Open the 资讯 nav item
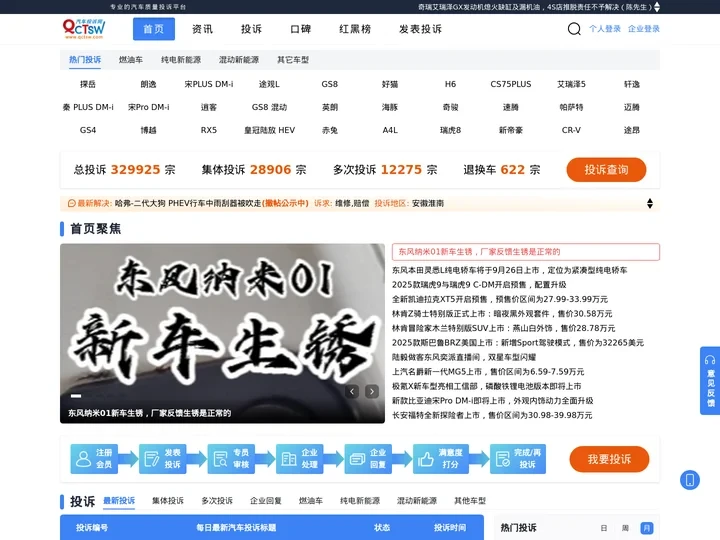This screenshot has height=540, width=720. 202,29
